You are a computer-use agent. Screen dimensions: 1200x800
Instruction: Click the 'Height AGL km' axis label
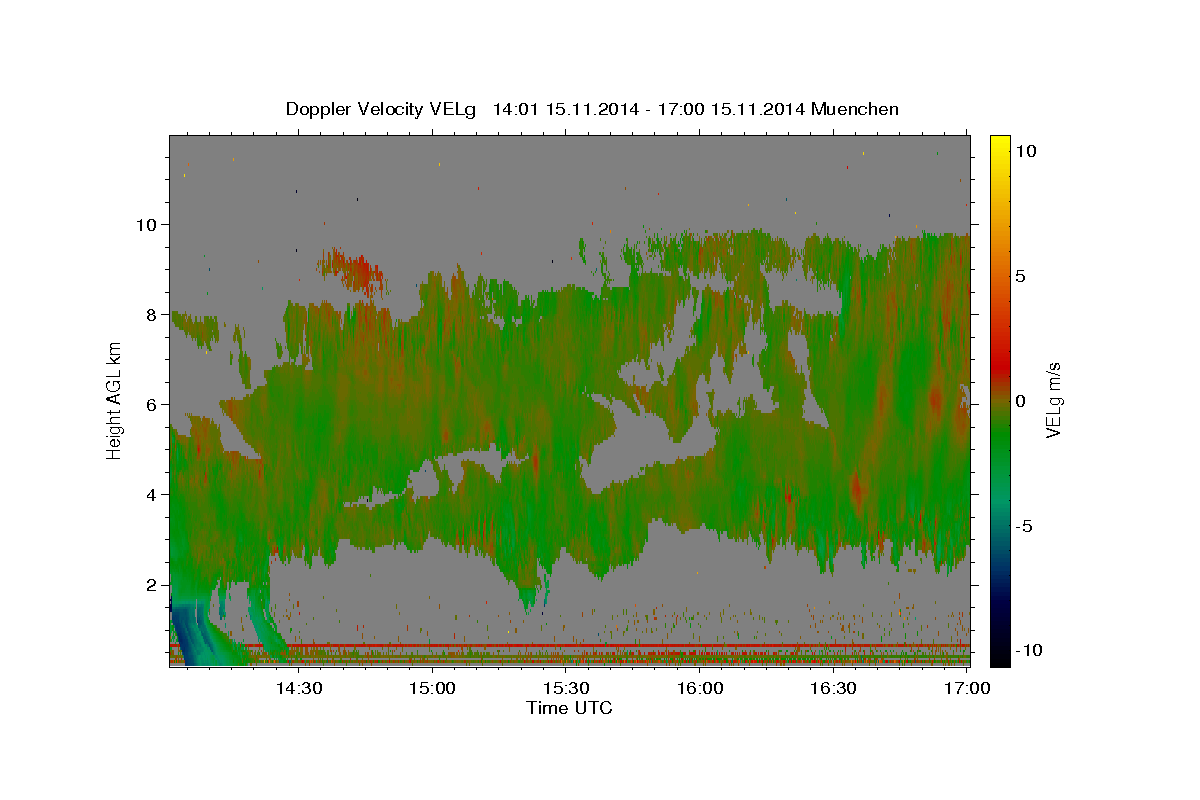(114, 400)
